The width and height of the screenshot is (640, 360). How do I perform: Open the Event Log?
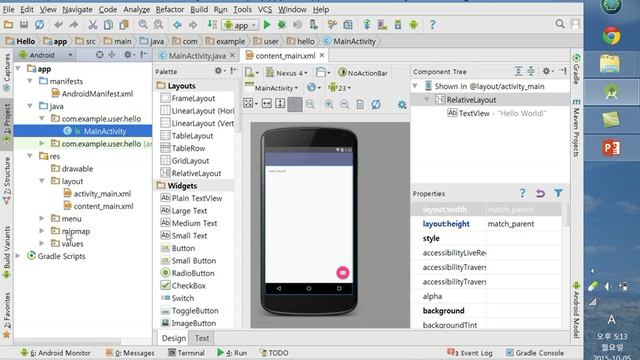point(470,353)
